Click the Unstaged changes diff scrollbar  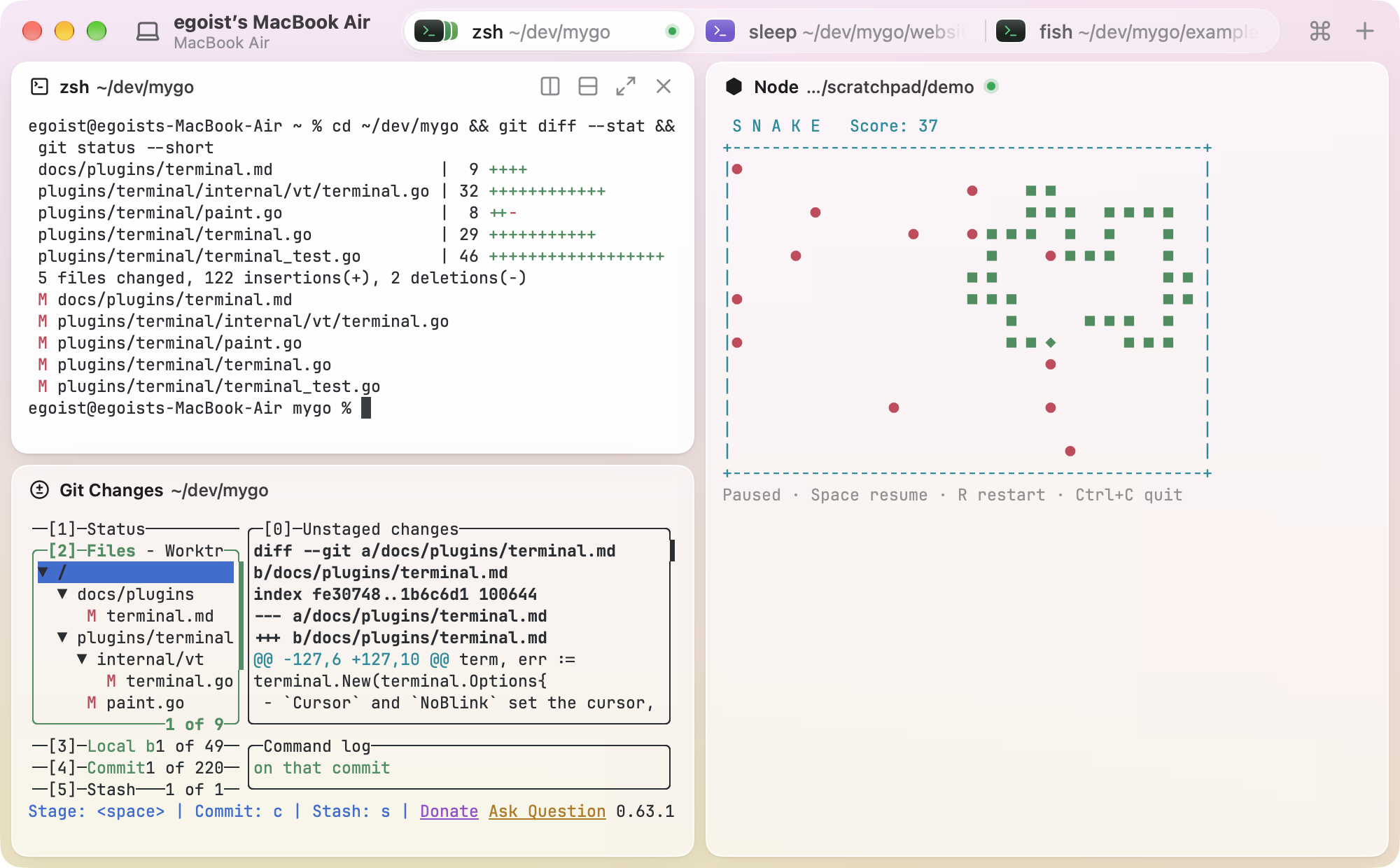672,551
